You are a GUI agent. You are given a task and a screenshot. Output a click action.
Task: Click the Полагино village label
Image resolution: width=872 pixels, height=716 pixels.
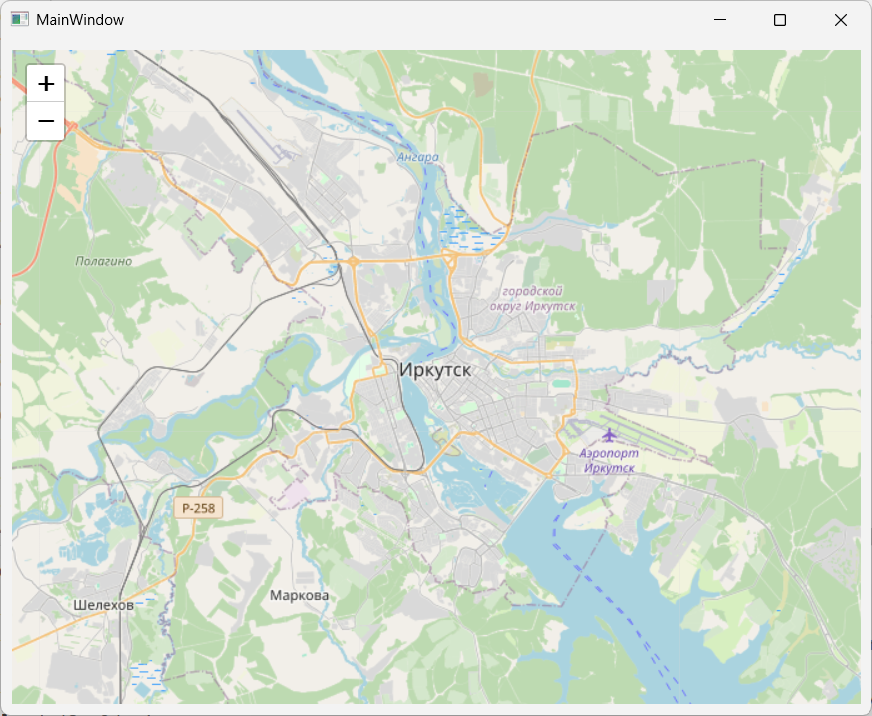coord(103,261)
